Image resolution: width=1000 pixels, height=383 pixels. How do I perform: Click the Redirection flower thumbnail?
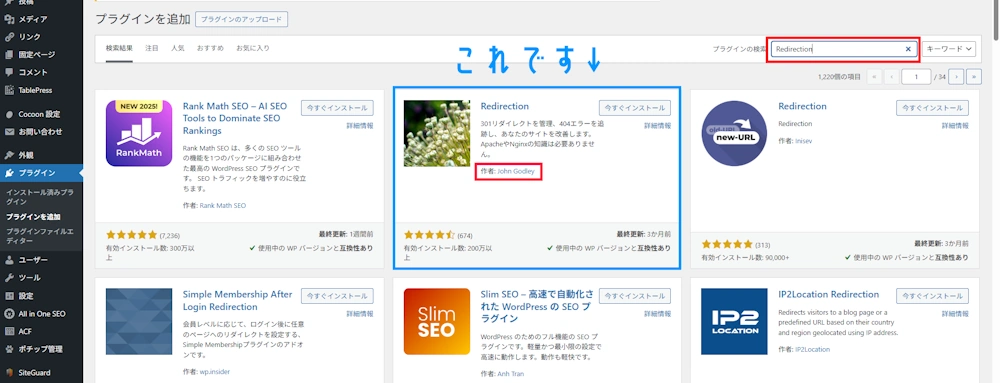[437, 133]
